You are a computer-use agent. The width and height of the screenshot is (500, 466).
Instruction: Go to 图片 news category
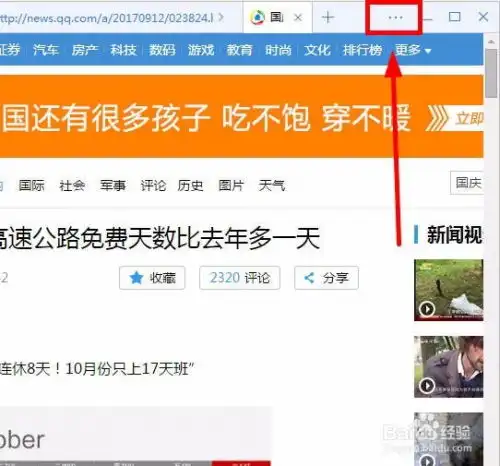click(231, 185)
